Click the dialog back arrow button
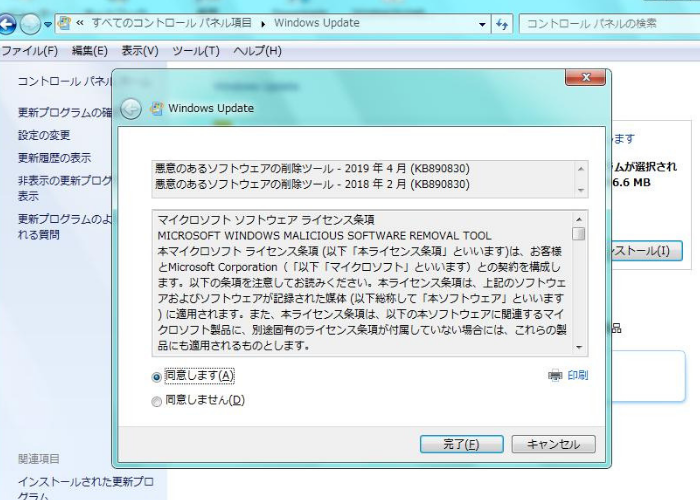This screenshot has height=500, width=700. pyautogui.click(x=131, y=108)
